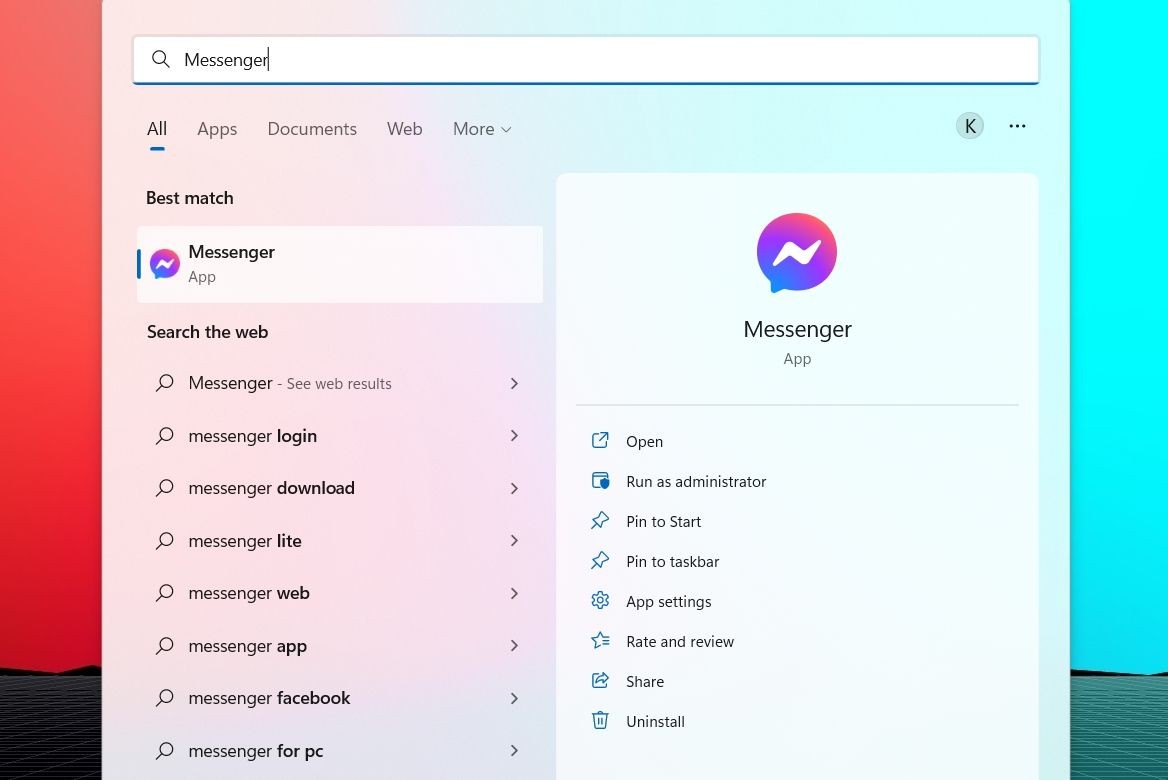This screenshot has width=1168, height=780.
Task: Click the magnifier icon in search box
Action: point(161,59)
